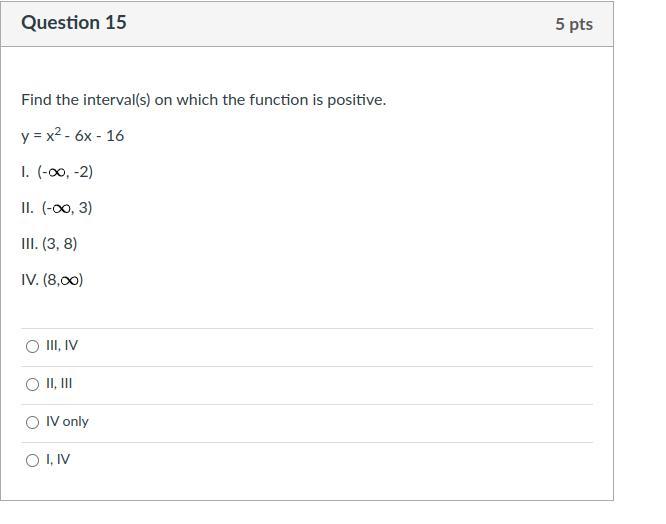This screenshot has height=524, width=666.
Task: Pick the "I, IV" radio button
Action: coord(32,460)
